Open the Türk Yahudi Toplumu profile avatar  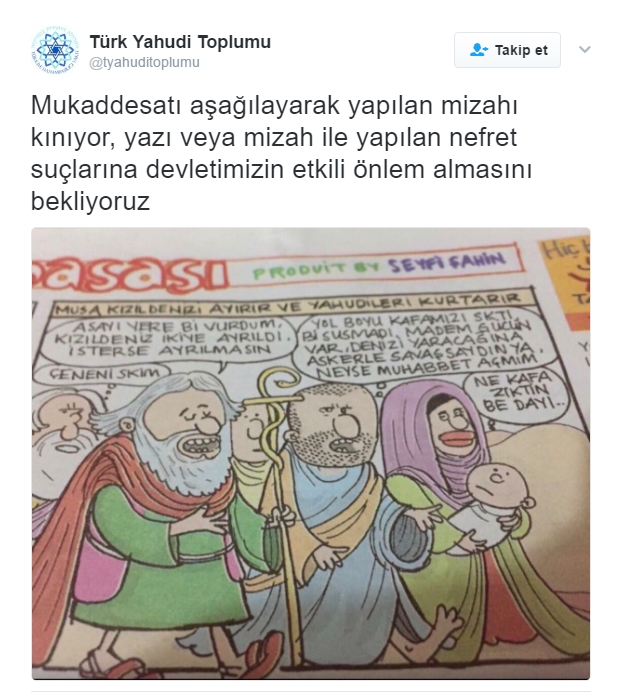tap(53, 50)
